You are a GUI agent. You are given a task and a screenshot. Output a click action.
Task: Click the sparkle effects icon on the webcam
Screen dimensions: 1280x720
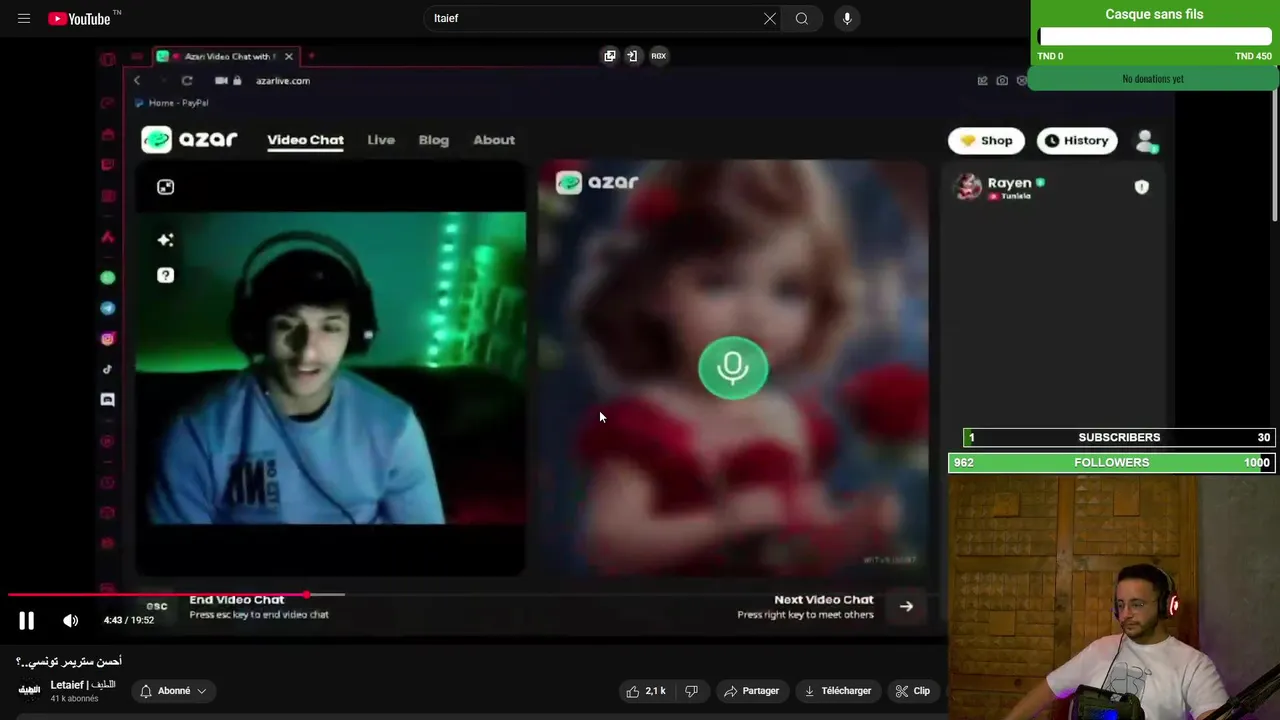pyautogui.click(x=166, y=240)
